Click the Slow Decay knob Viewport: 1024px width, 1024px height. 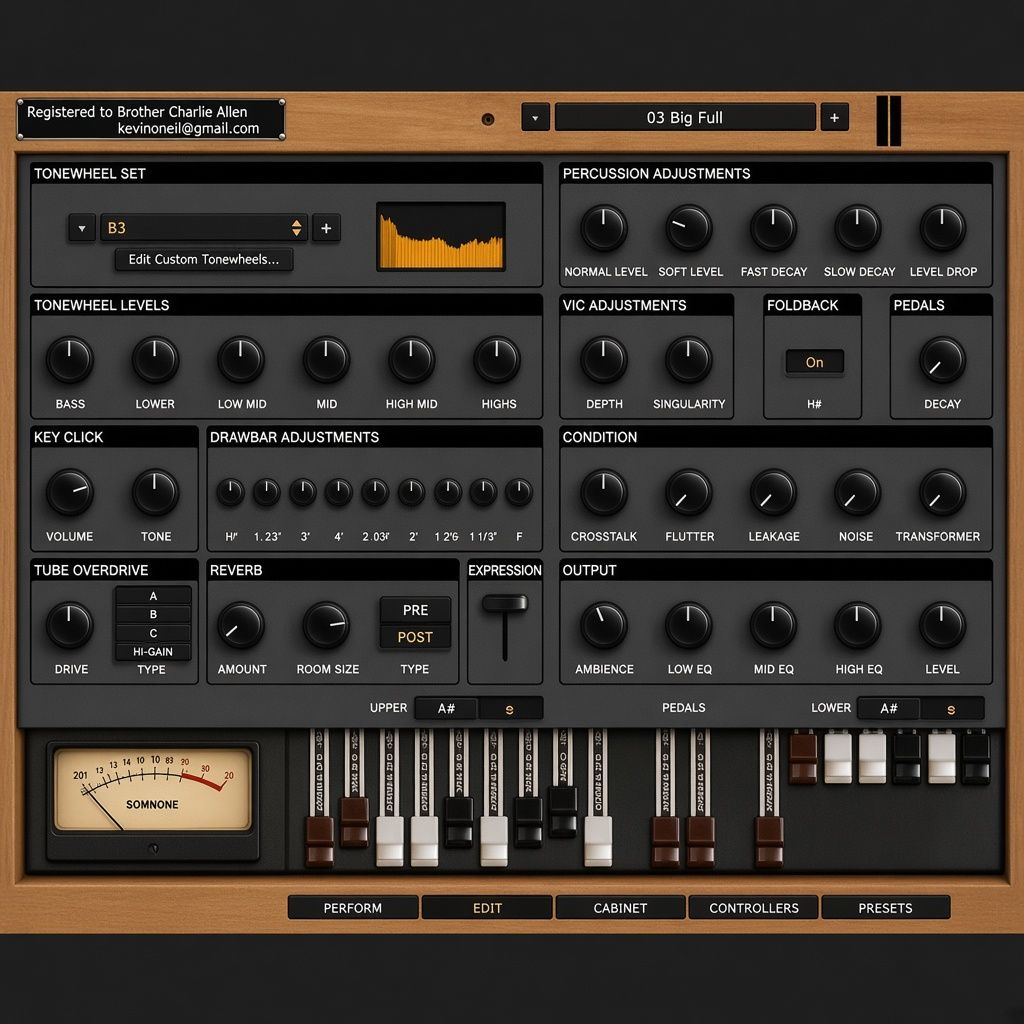pos(857,228)
